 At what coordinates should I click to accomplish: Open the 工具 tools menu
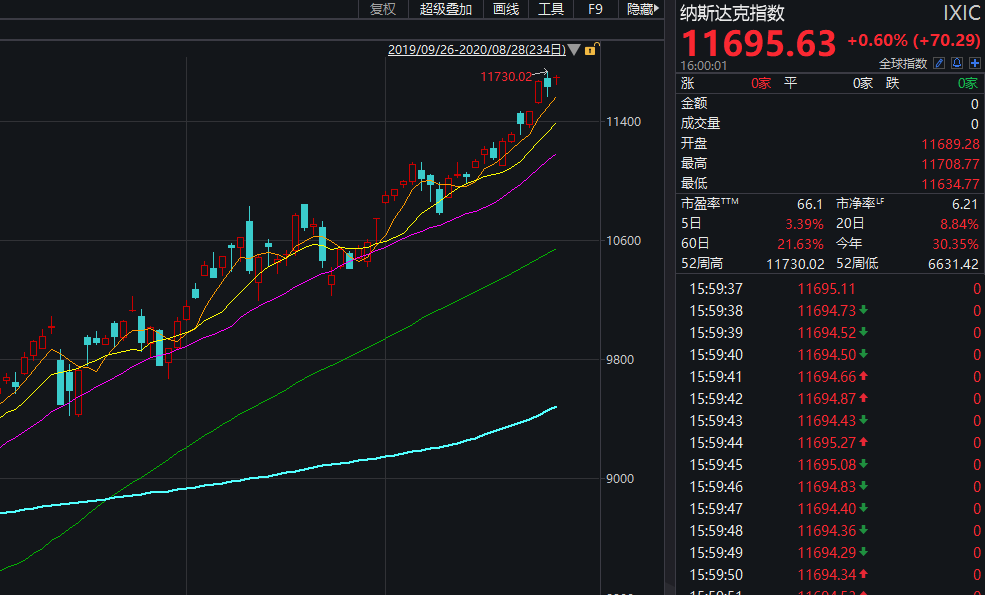click(551, 9)
